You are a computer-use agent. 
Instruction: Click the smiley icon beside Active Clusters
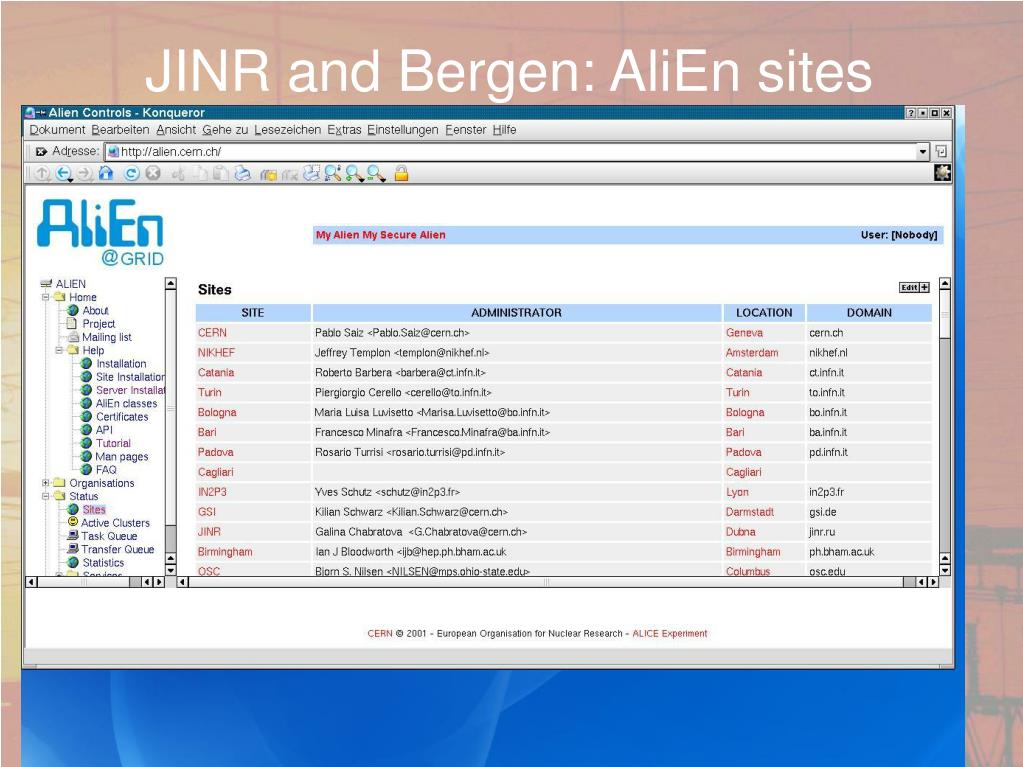pos(73,522)
